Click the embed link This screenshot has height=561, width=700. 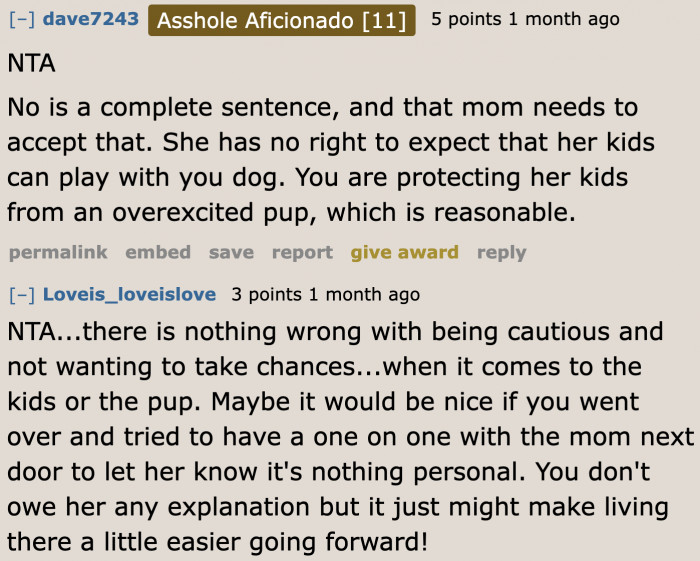point(158,253)
